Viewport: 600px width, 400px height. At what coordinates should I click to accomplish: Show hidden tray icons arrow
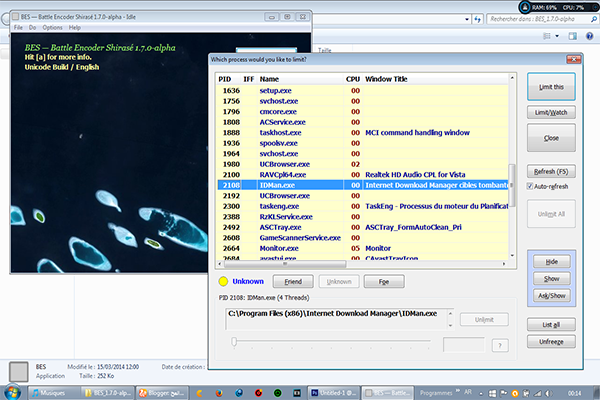coord(481,393)
